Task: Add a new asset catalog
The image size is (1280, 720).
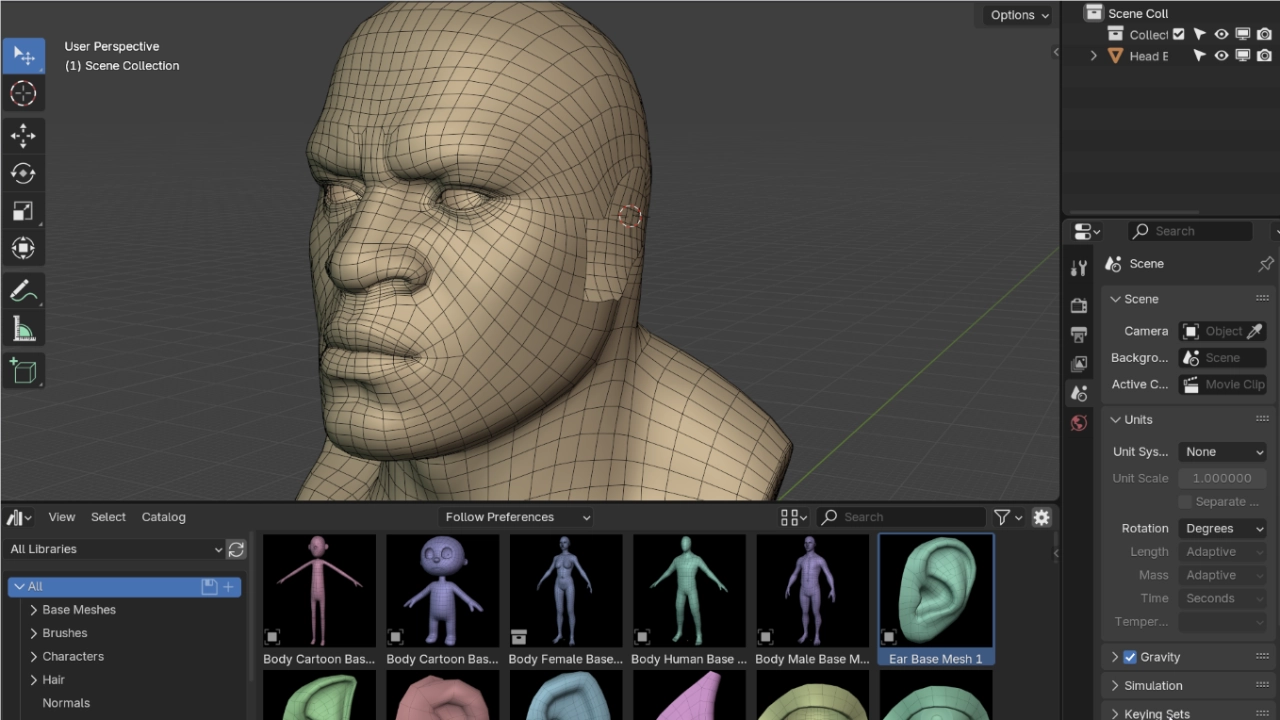Action: 229,587
